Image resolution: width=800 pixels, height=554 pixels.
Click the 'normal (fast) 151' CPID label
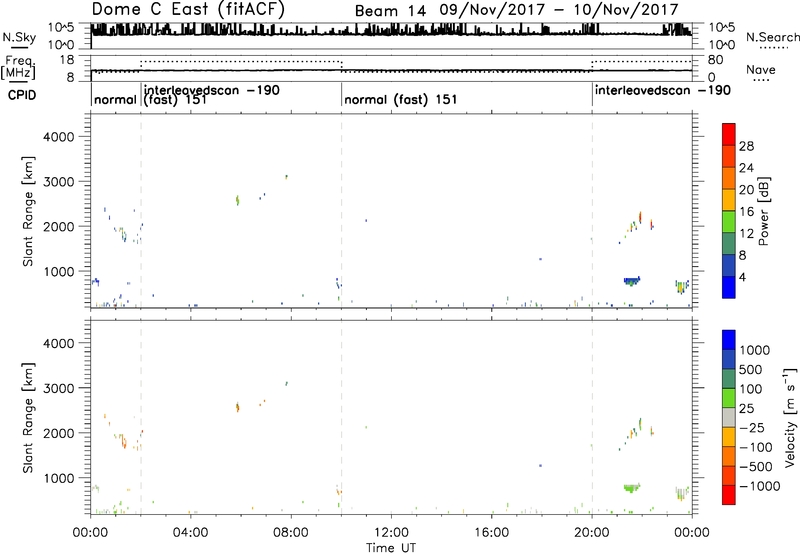coord(401,99)
